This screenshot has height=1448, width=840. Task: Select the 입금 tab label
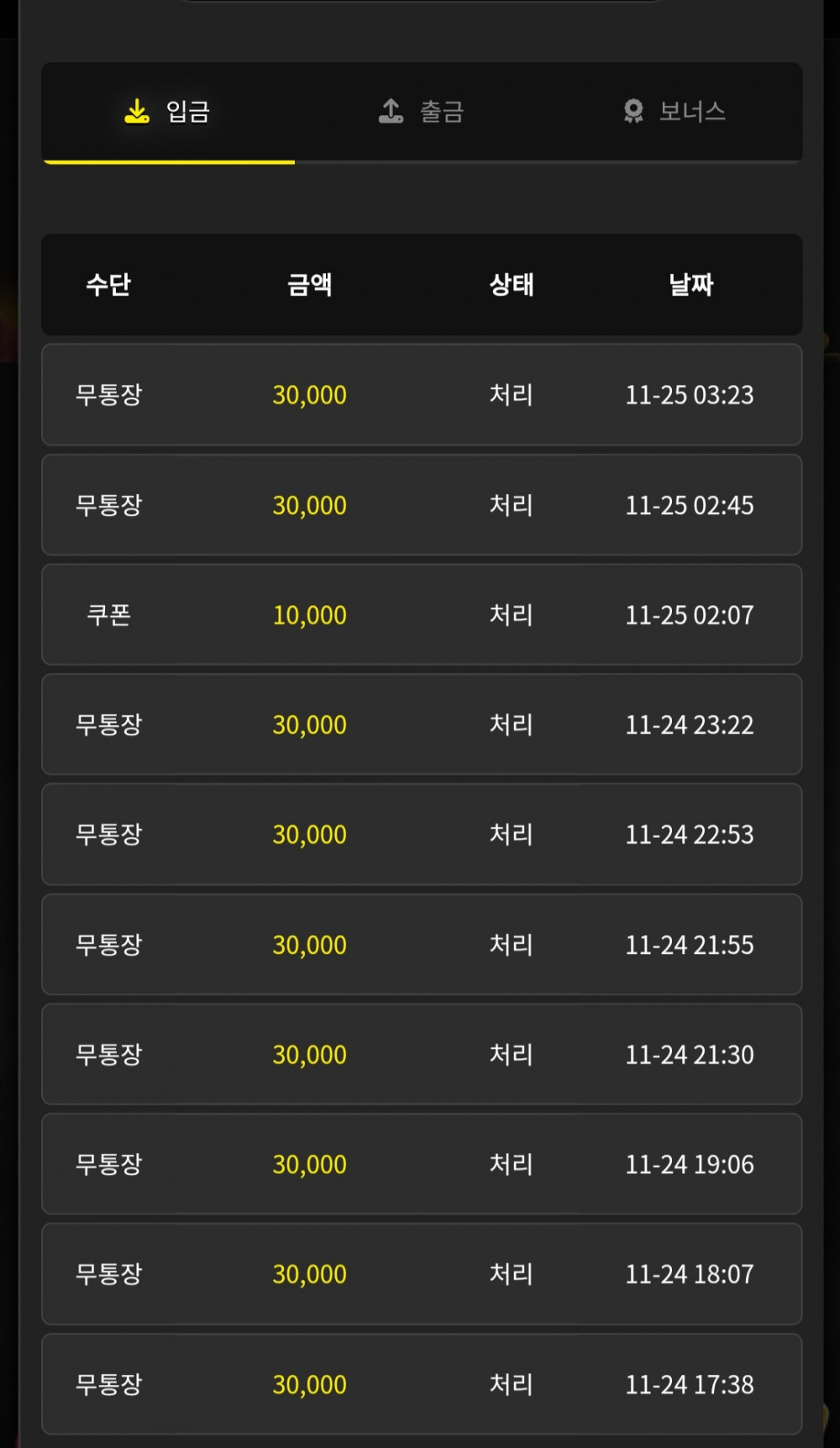click(x=188, y=111)
